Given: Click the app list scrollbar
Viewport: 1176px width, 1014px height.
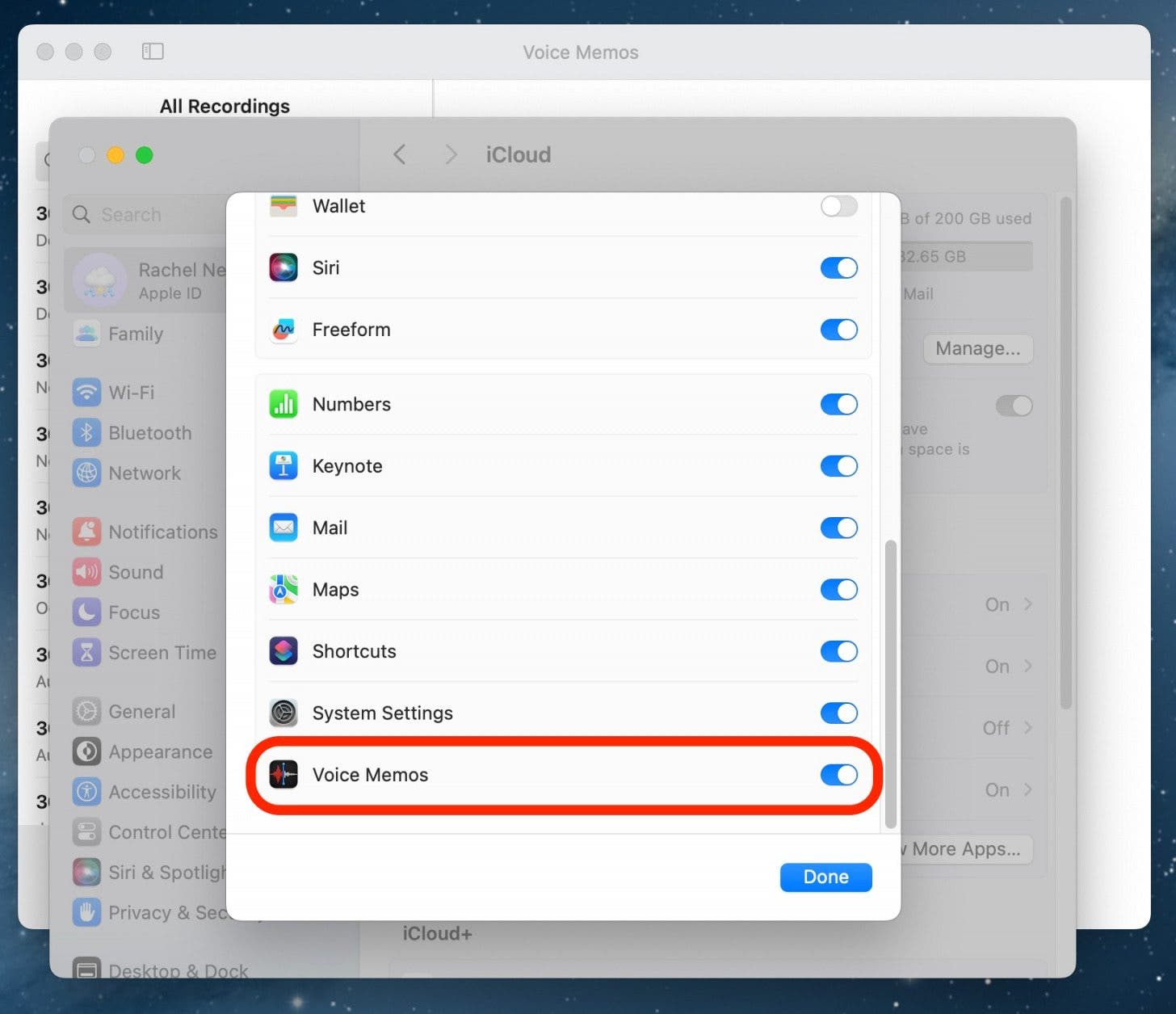Looking at the screenshot, I should (891, 684).
